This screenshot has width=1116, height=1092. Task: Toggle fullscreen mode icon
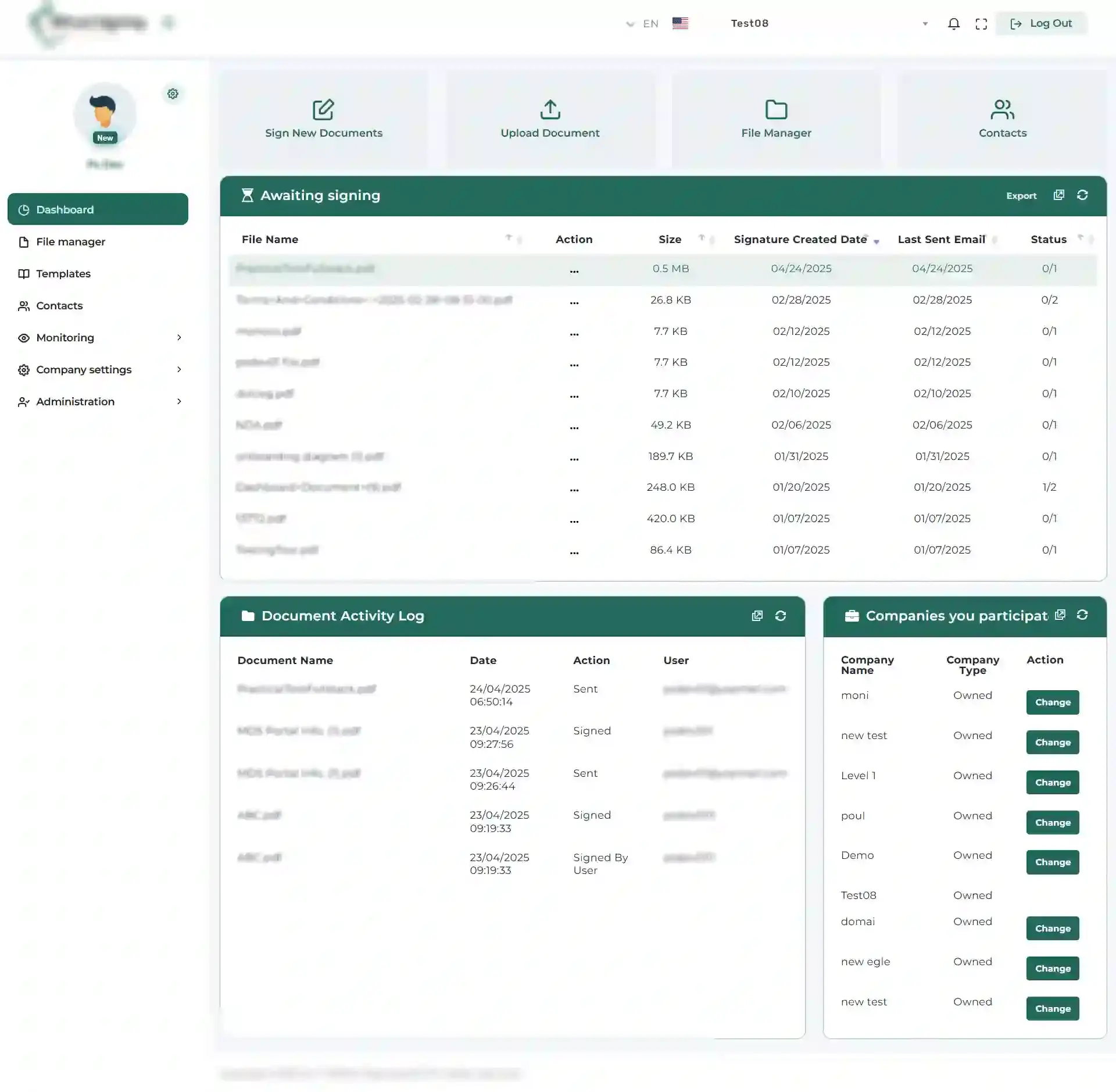[x=981, y=24]
